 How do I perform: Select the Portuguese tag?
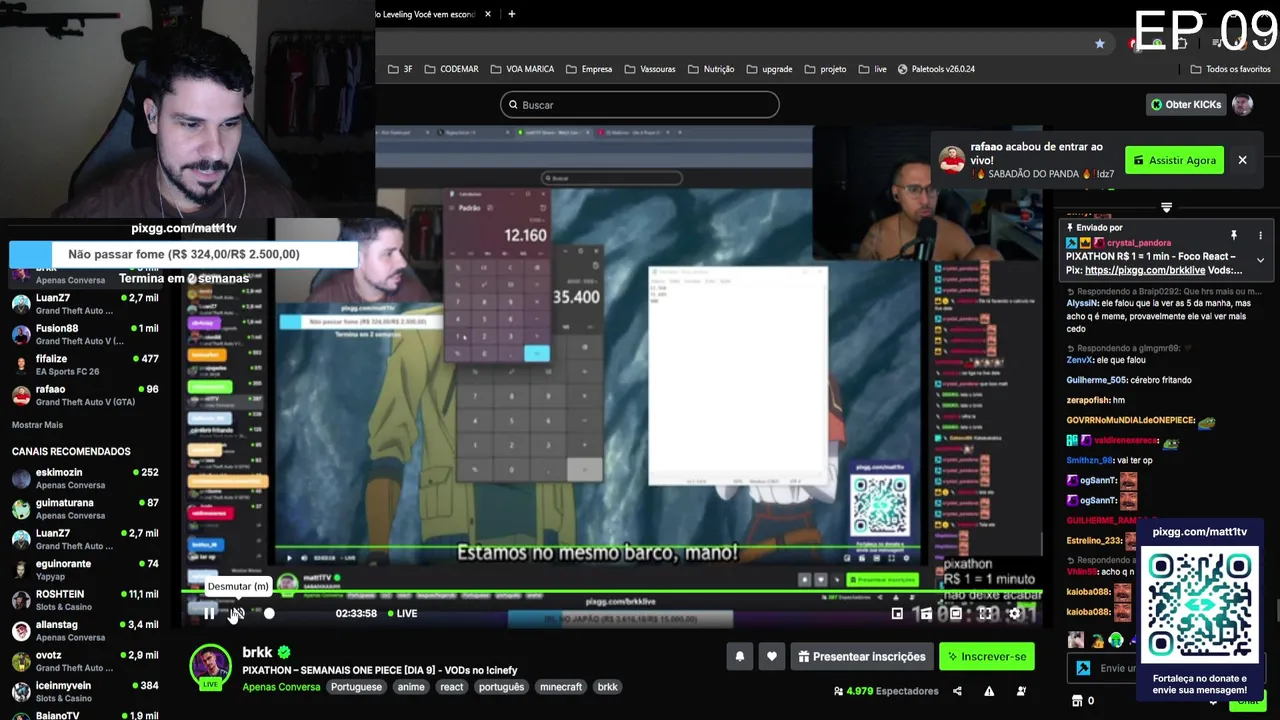[356, 687]
